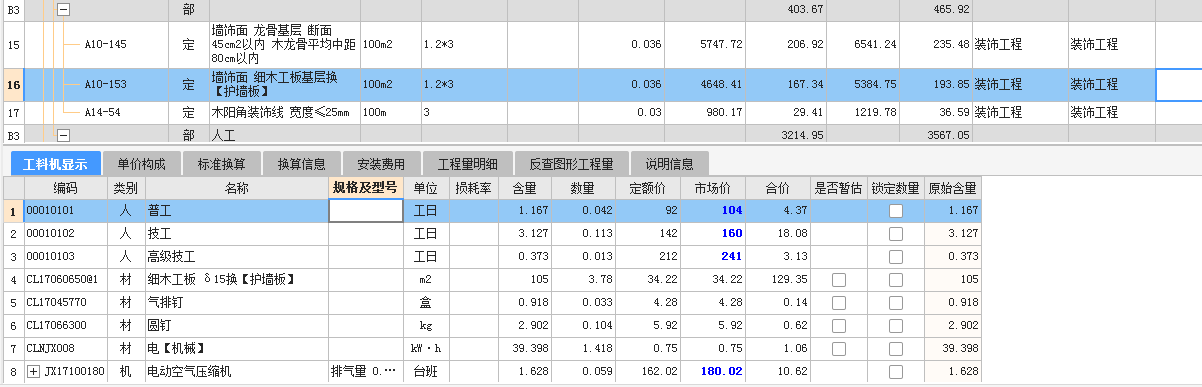Screen dimensions: 1202x387
Task: Click code cell CL17045770
Action: tap(65, 302)
